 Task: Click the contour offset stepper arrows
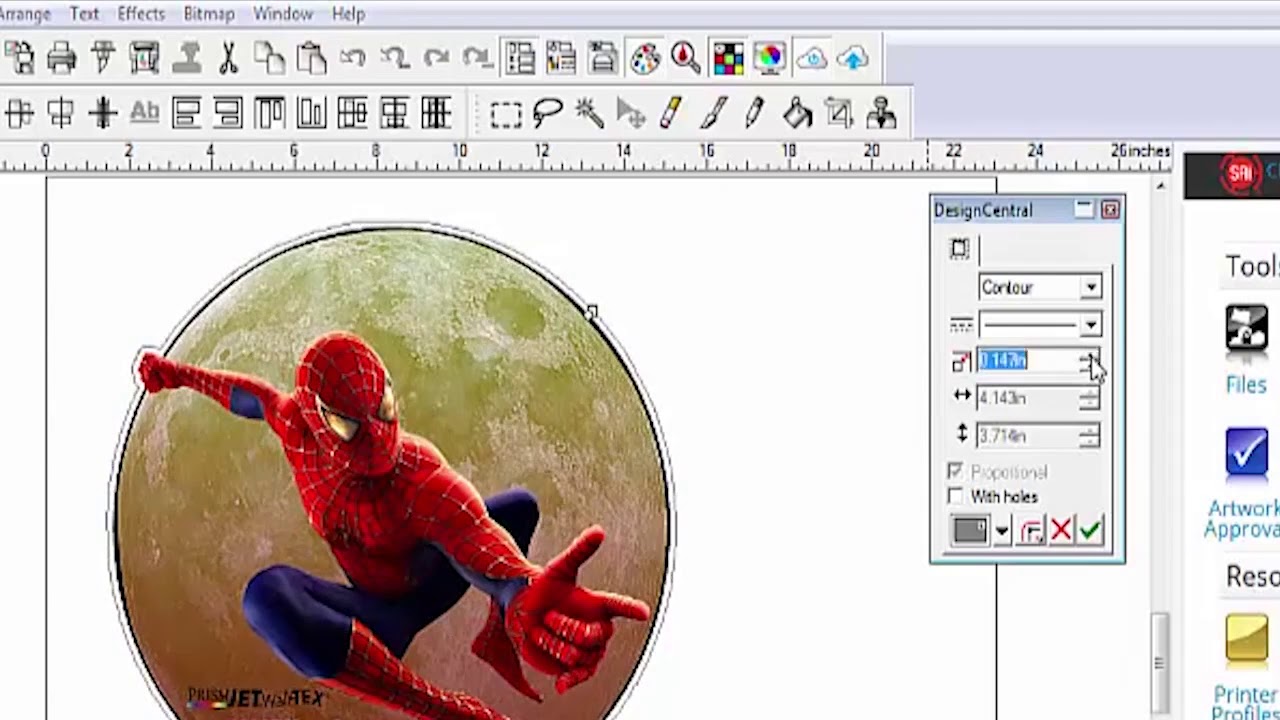tap(1089, 361)
